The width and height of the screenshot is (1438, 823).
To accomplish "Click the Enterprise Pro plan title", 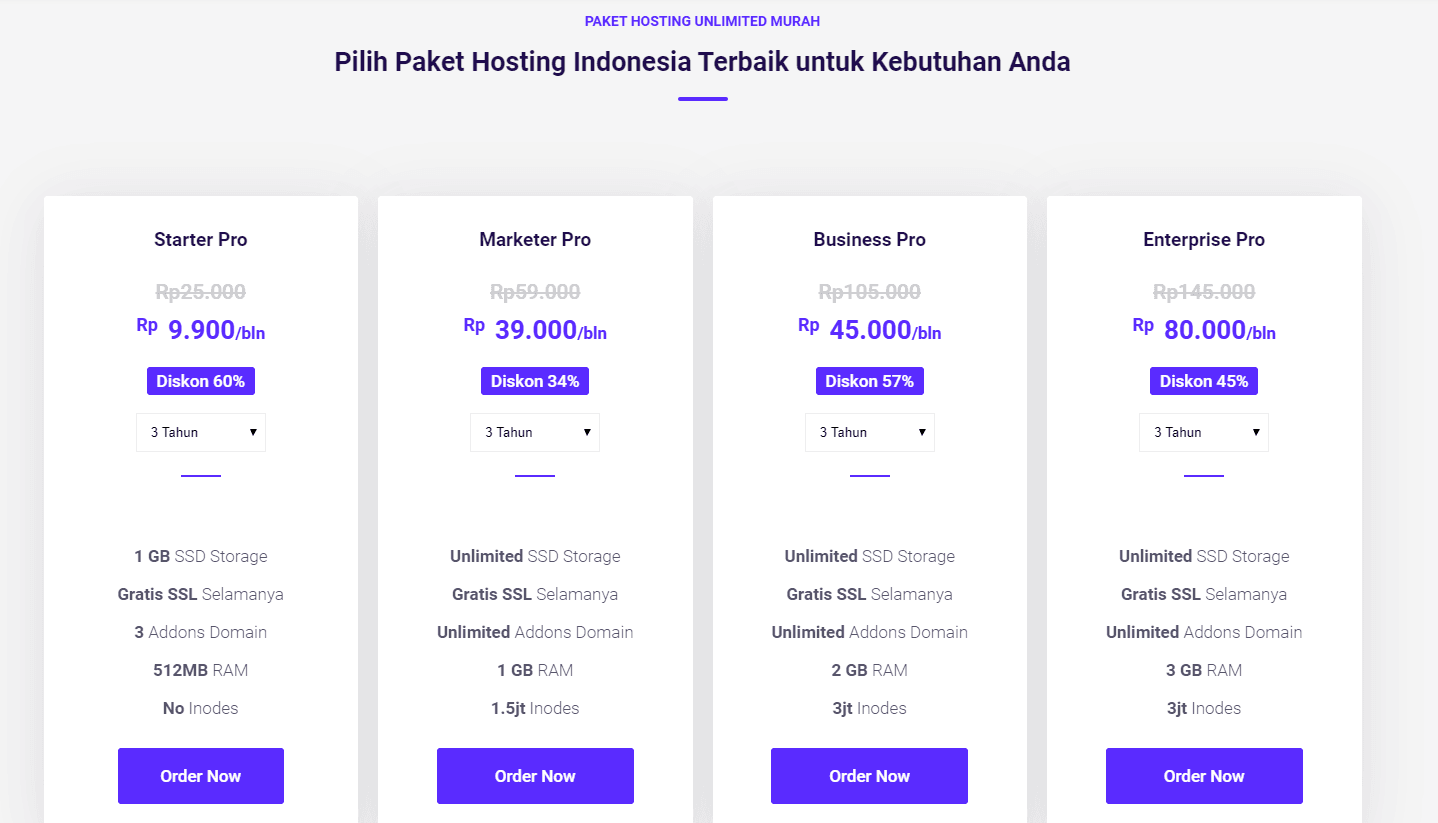I will tap(1204, 240).
